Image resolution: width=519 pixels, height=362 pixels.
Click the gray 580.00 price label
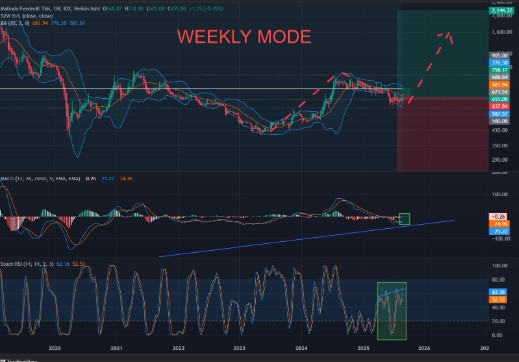pos(499,121)
